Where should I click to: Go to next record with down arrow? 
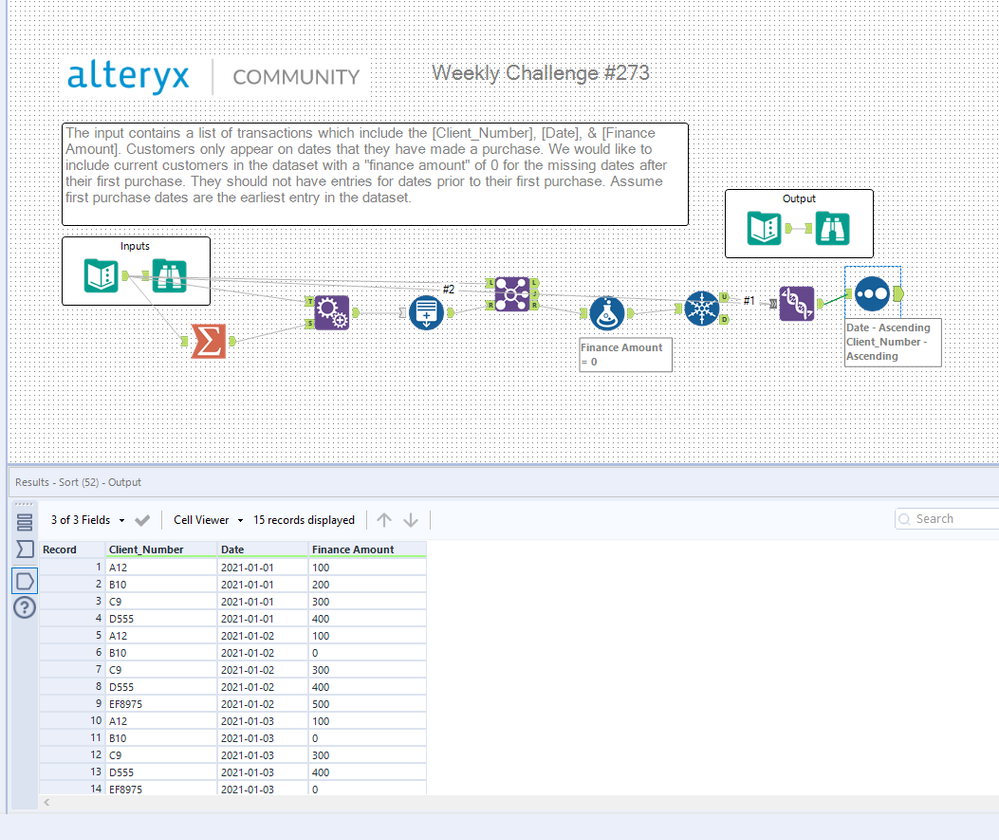pyautogui.click(x=411, y=520)
